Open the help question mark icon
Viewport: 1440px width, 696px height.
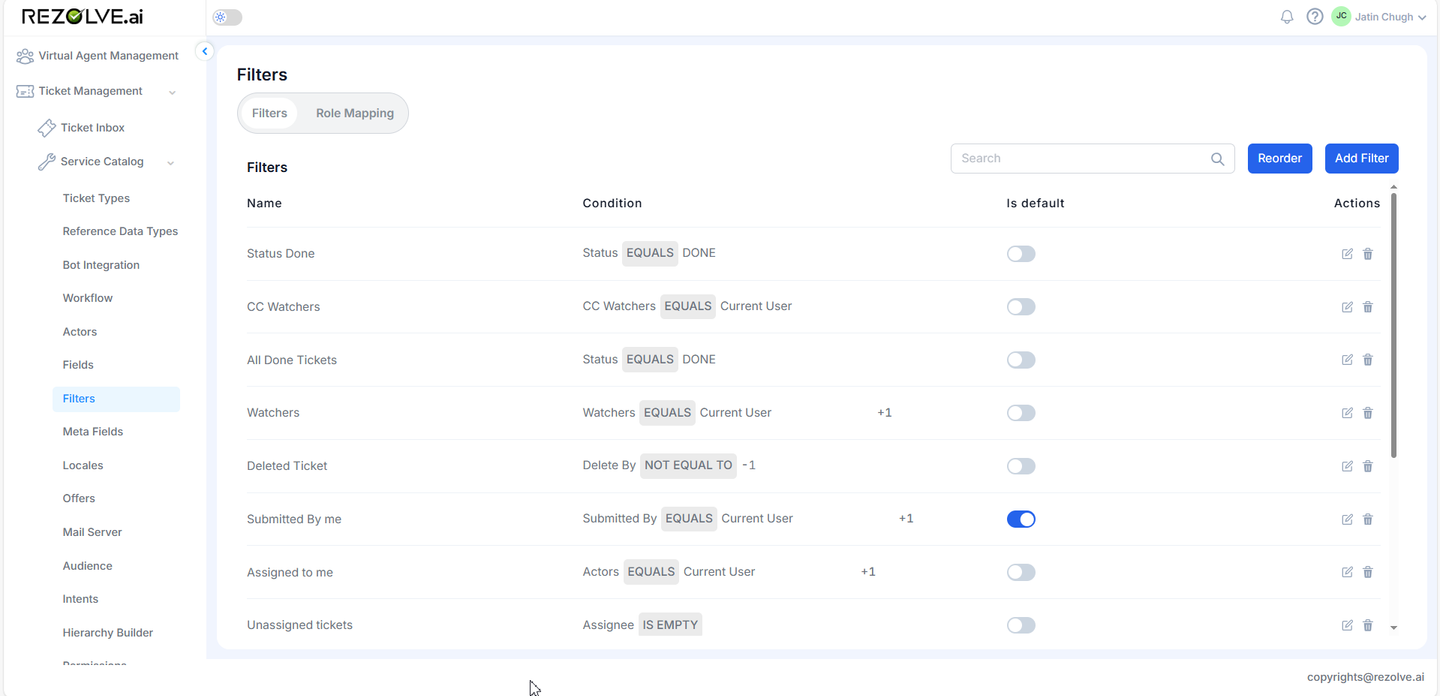click(1315, 17)
